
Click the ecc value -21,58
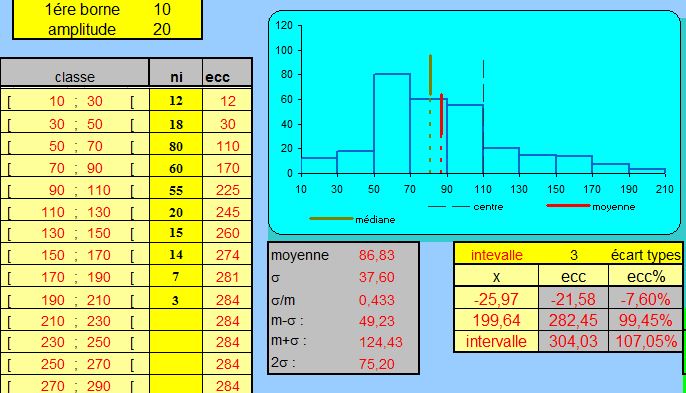573,299
